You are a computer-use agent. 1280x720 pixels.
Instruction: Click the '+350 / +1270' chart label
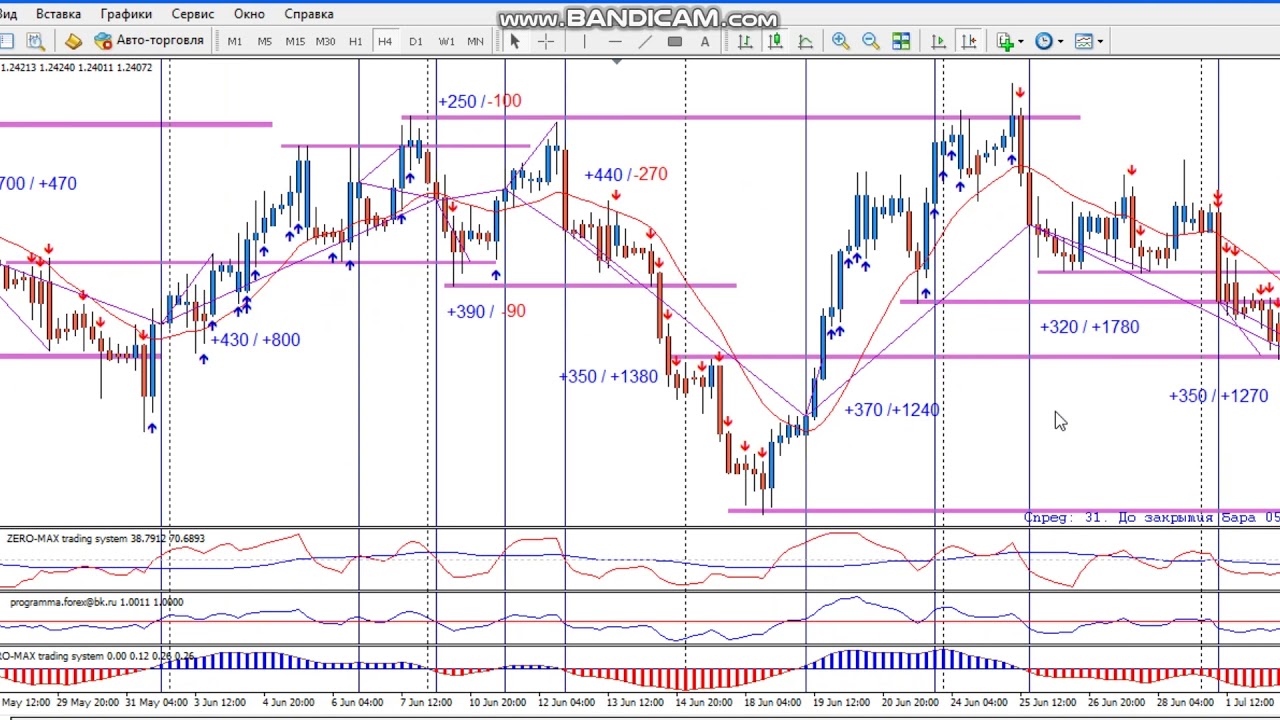click(x=1218, y=396)
